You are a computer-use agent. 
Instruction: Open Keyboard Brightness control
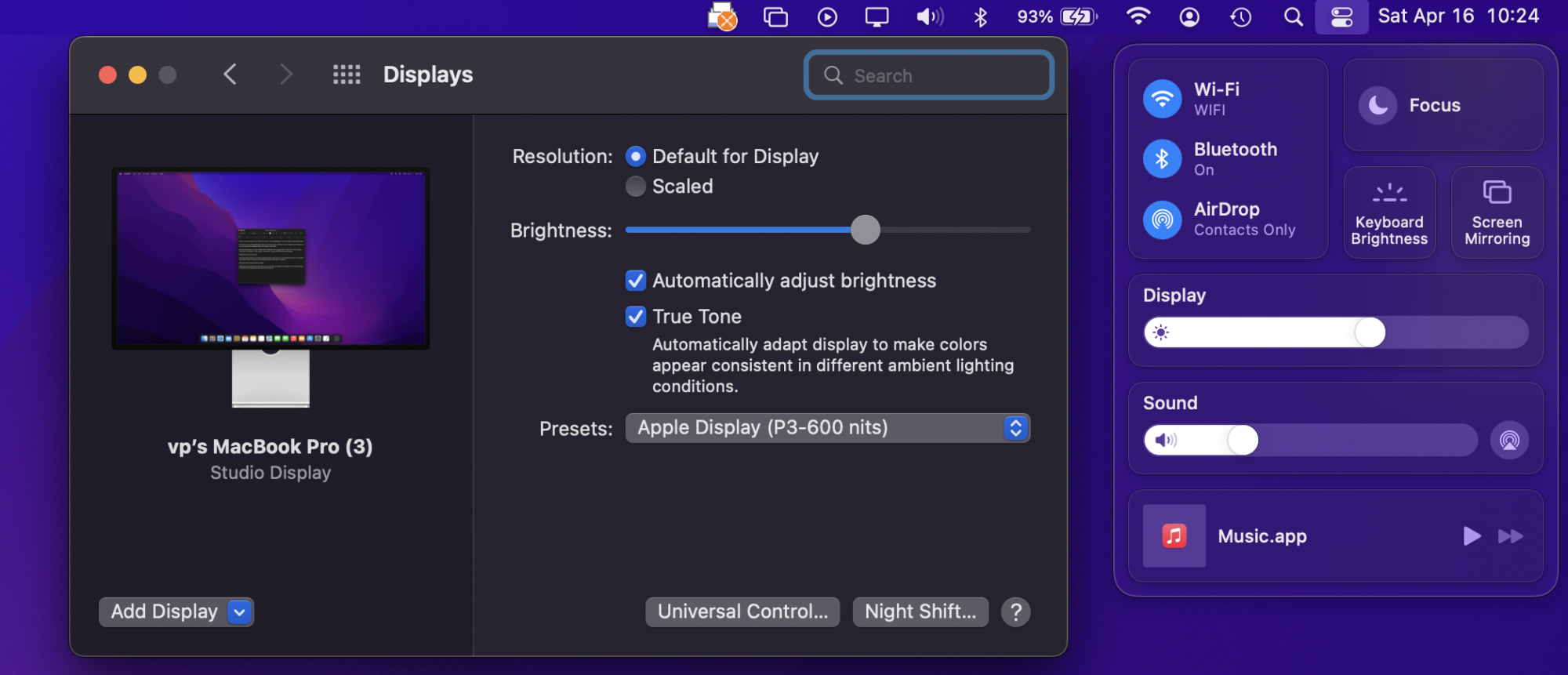pyautogui.click(x=1389, y=212)
